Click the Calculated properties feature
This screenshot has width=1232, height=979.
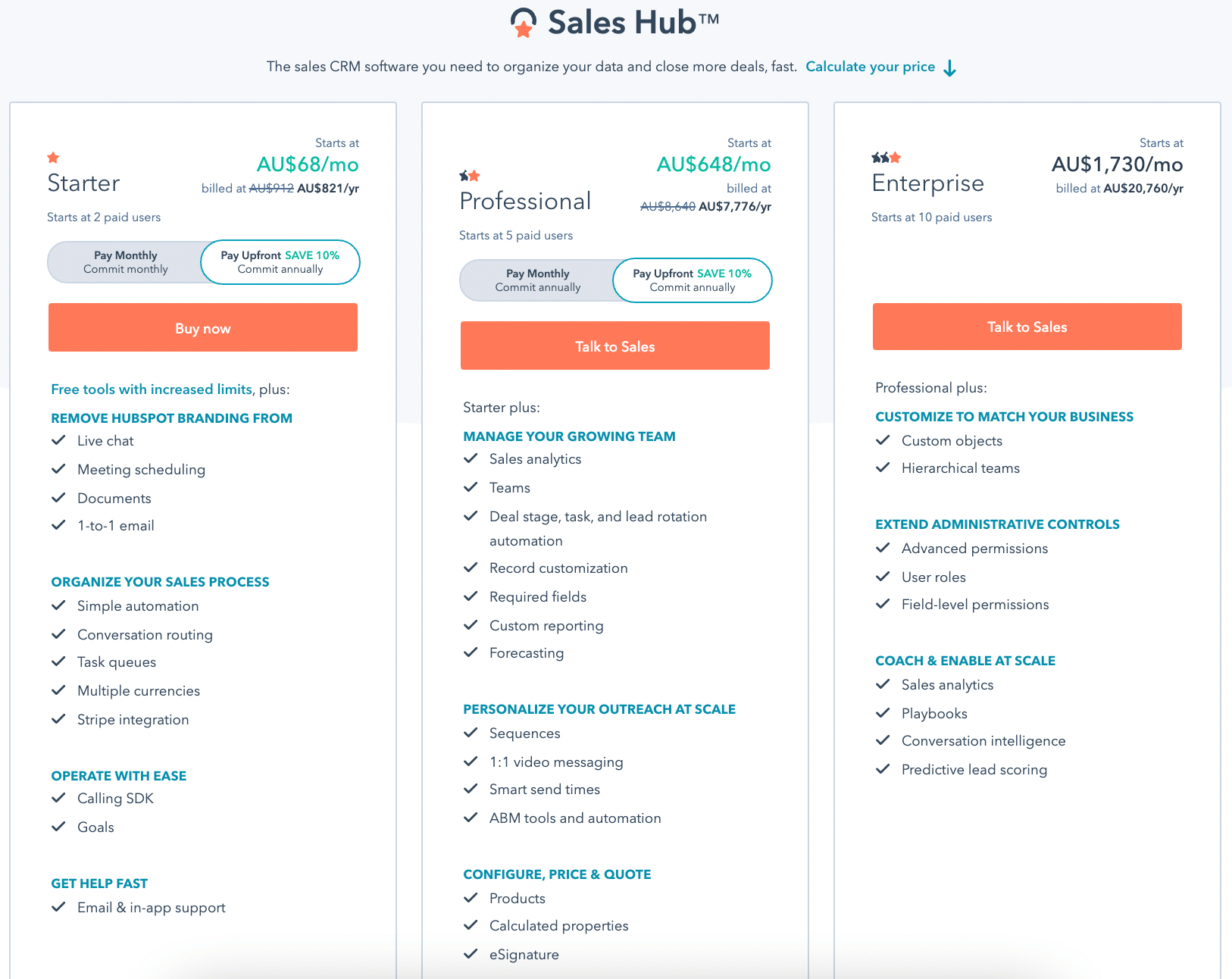559,926
